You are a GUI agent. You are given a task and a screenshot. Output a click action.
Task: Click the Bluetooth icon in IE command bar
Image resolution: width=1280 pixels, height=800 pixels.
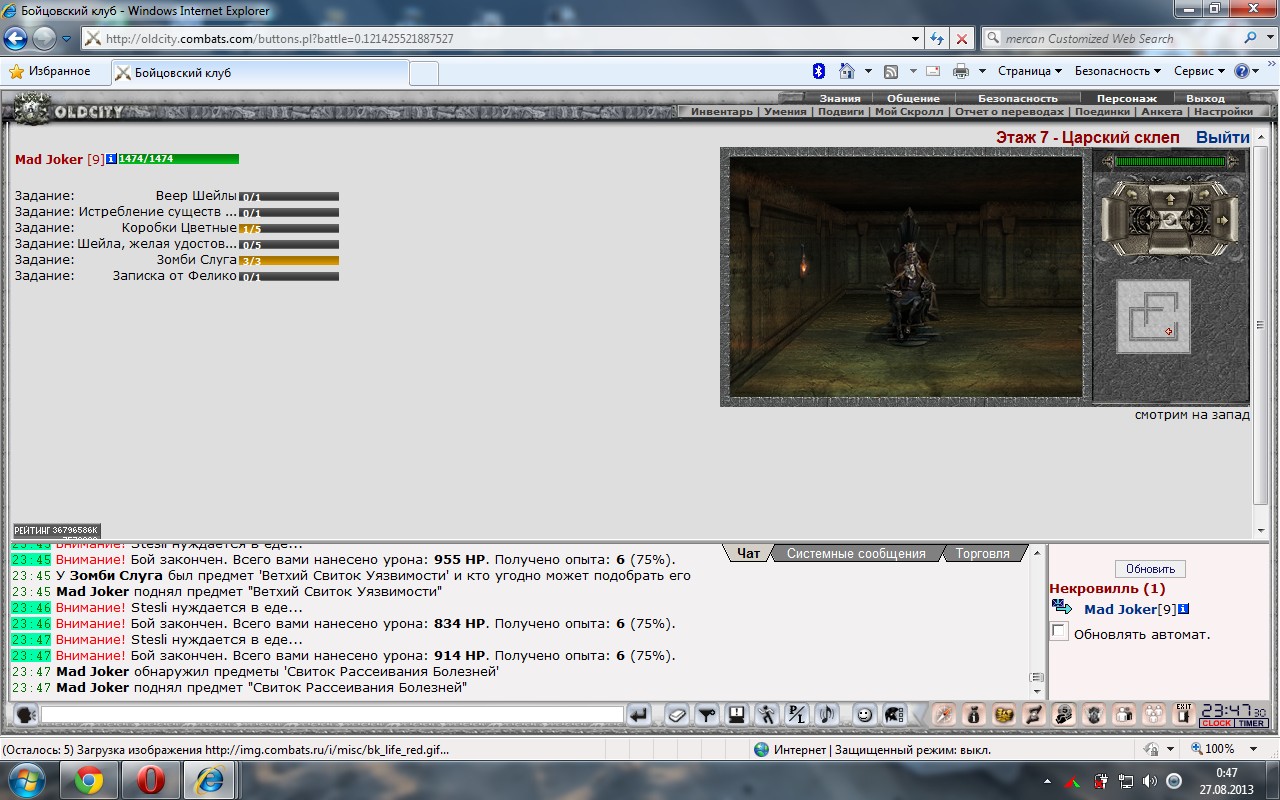coord(817,71)
